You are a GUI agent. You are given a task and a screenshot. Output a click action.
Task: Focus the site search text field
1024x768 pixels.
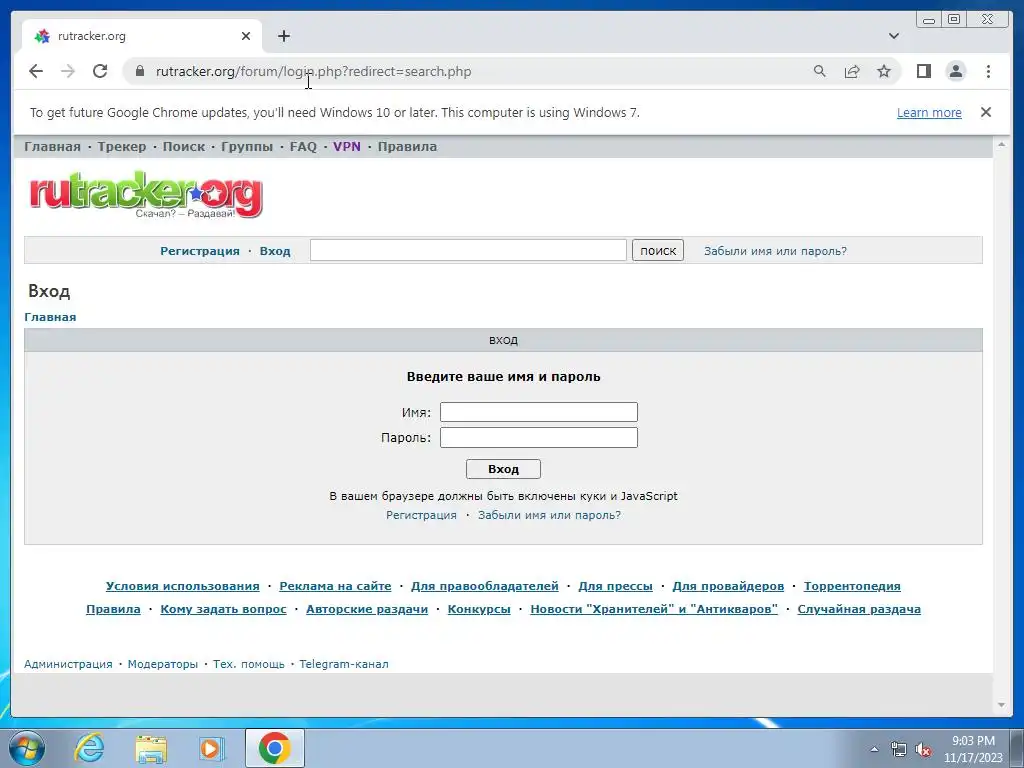(468, 250)
